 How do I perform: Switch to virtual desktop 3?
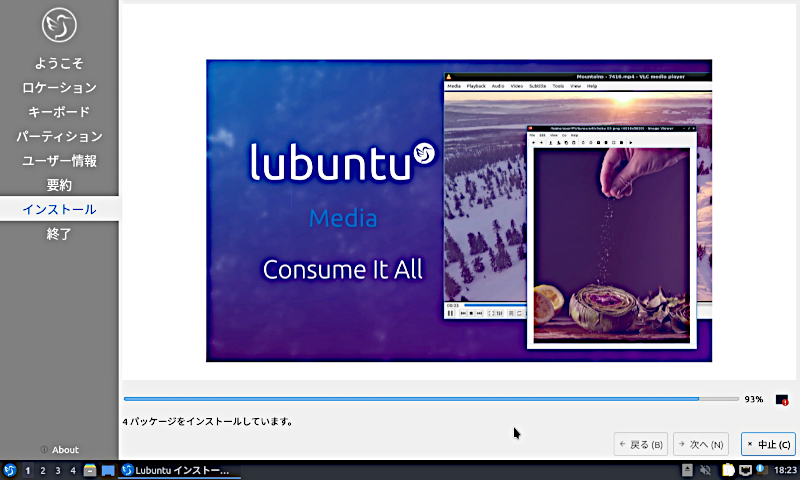coord(58,470)
